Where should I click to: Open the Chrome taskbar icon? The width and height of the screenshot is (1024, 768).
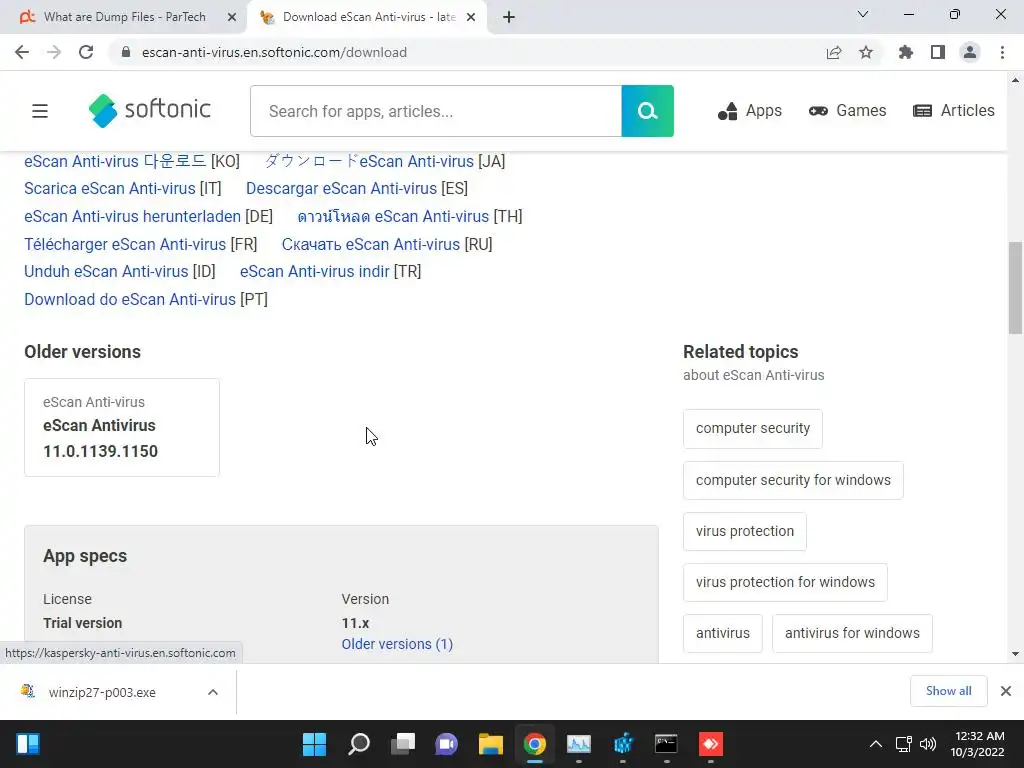tap(534, 744)
